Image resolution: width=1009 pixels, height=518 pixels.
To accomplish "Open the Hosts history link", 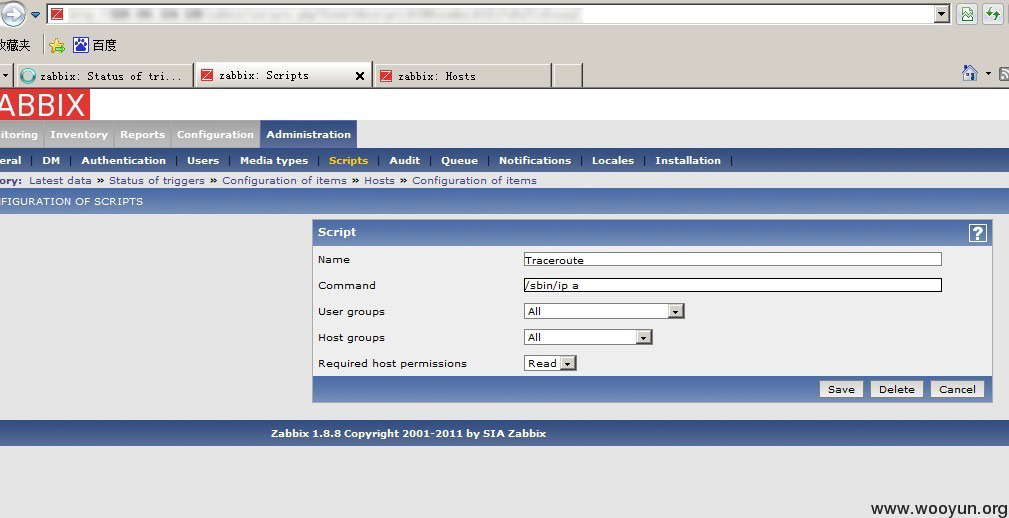I will pos(379,180).
